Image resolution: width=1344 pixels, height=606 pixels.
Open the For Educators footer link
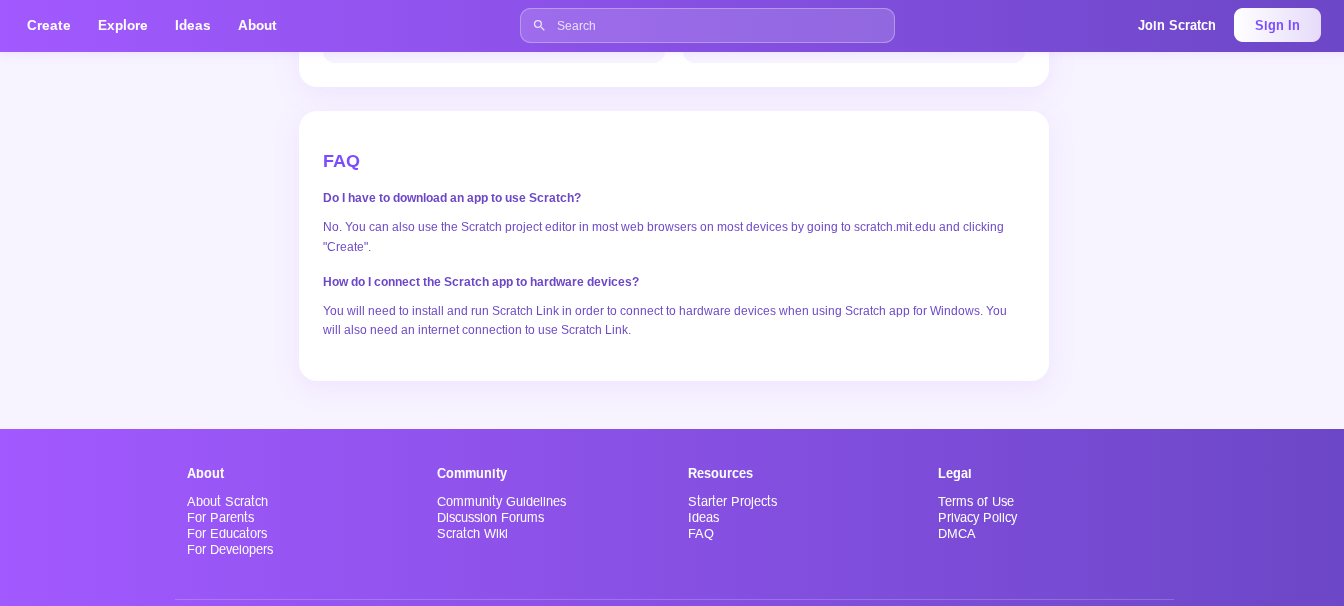click(x=227, y=534)
